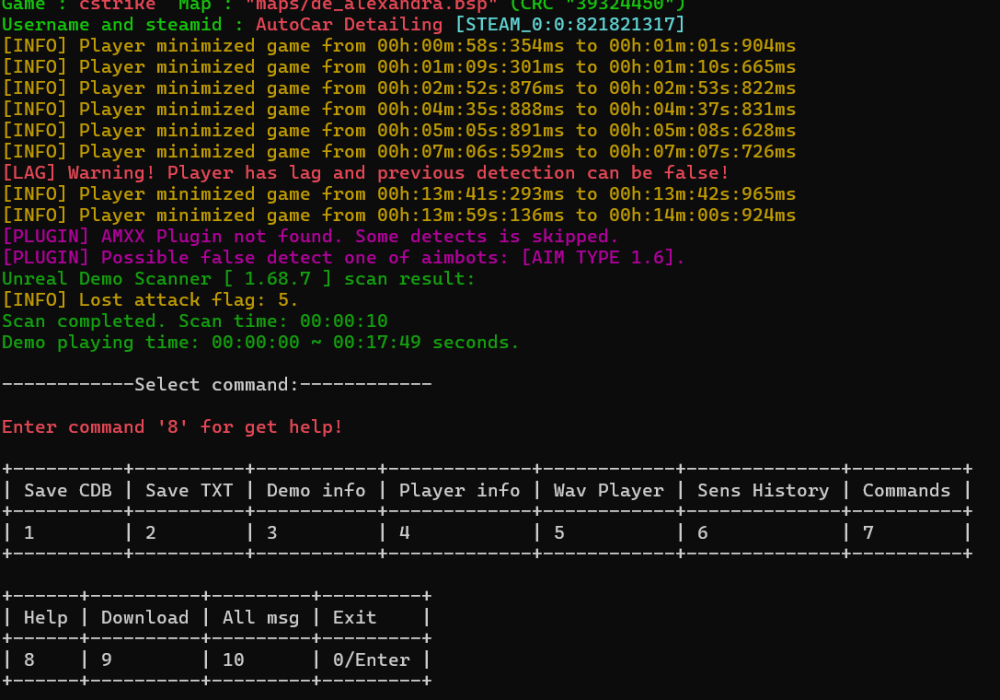The width and height of the screenshot is (1000, 700).
Task: Click the steamid [STEAM_0:0:821821317]
Action: pyautogui.click(x=570, y=24)
